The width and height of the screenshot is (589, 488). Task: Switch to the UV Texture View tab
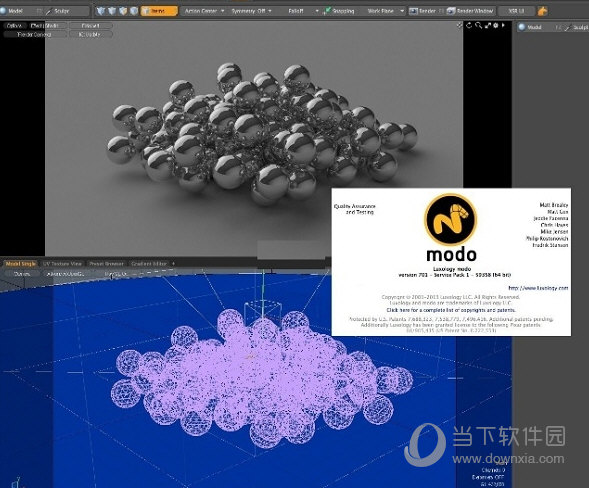(62, 264)
